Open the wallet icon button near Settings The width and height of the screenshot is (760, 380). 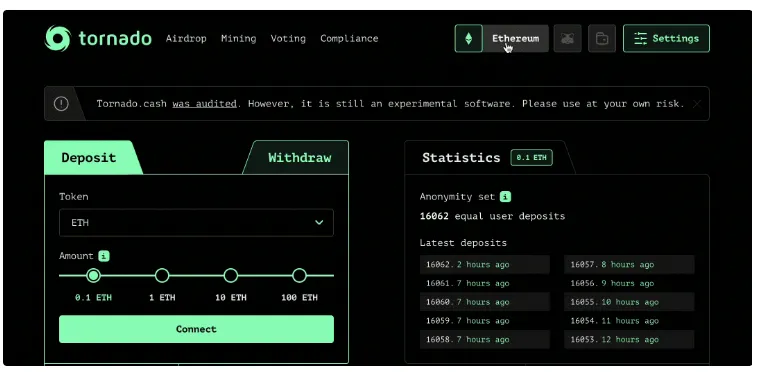tap(602, 38)
